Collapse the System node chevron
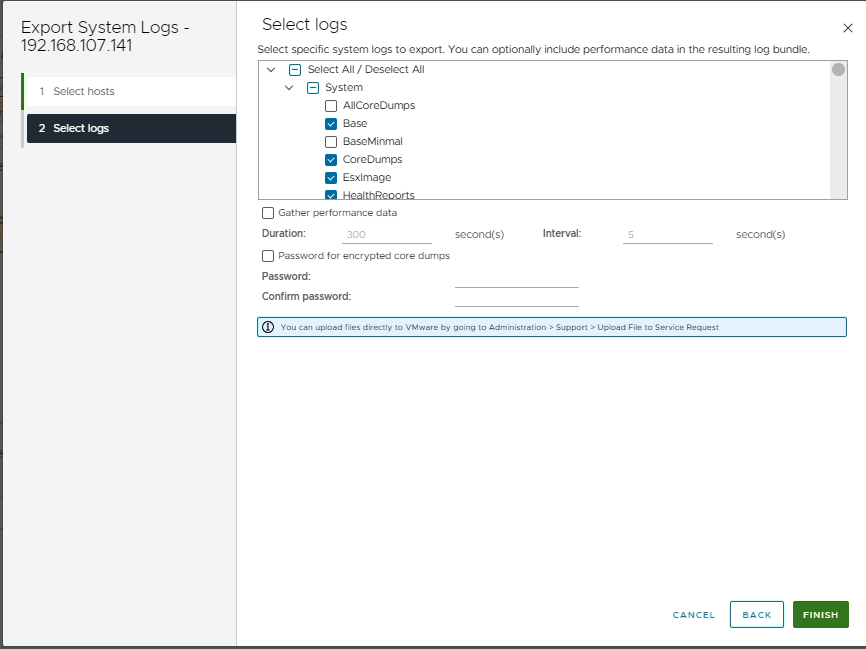Viewport: 866px width, 649px height. [x=289, y=88]
